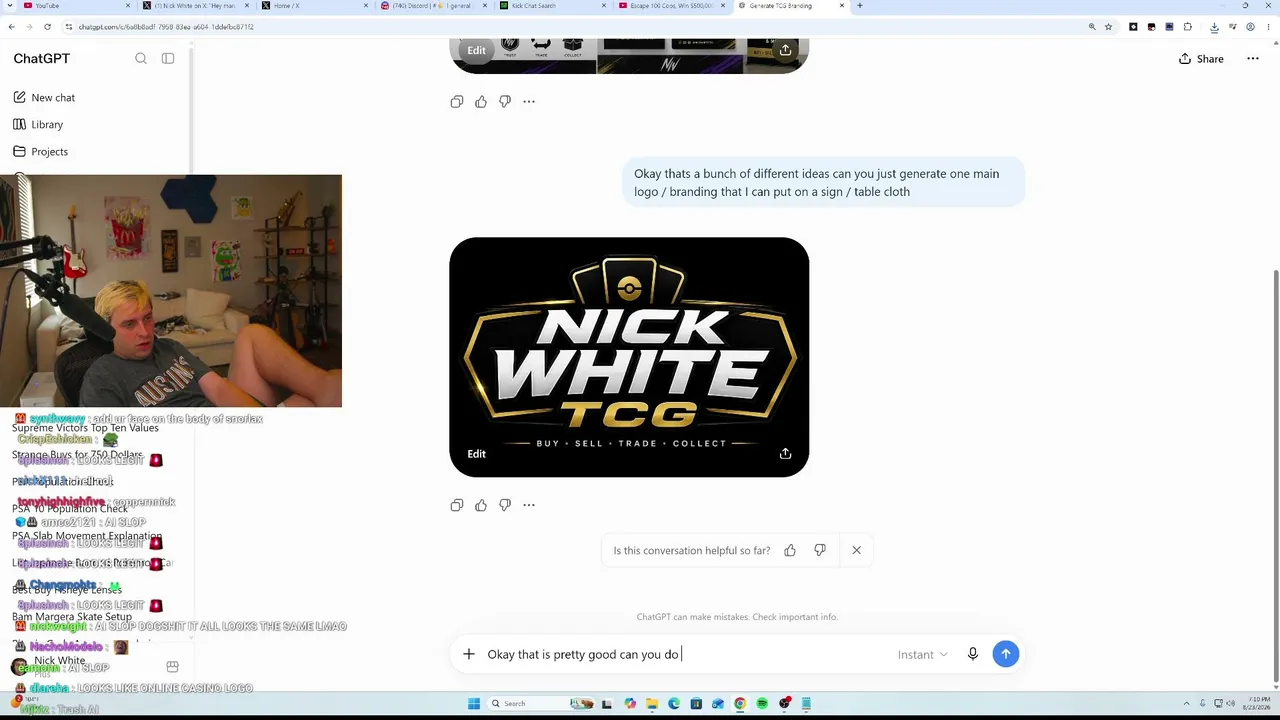Switch to the Kick Chat Search tab
1280x720 pixels.
(555, 6)
